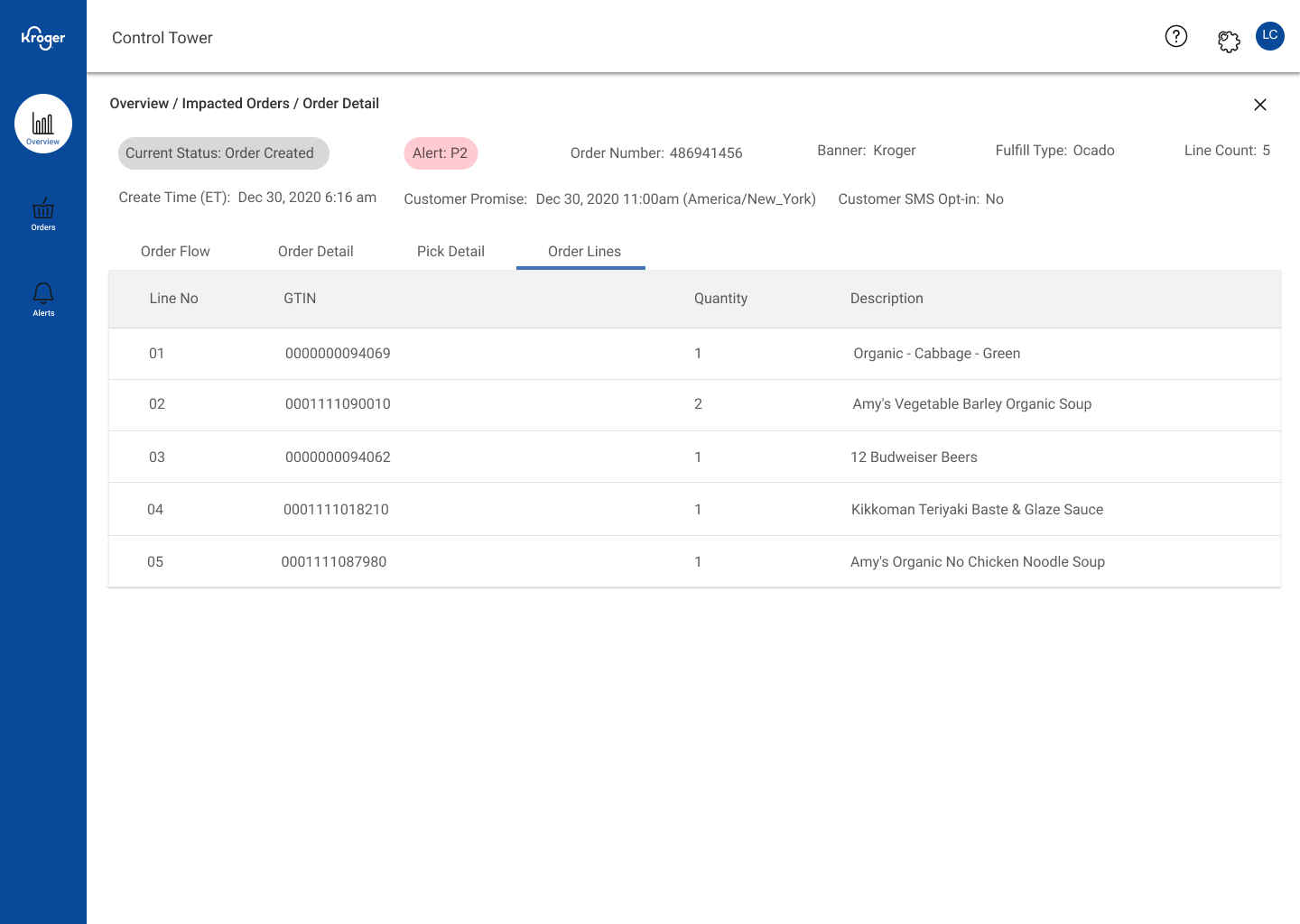Screen dimensions: 1300x924
Task: Click line number 02
Action: click(x=157, y=404)
